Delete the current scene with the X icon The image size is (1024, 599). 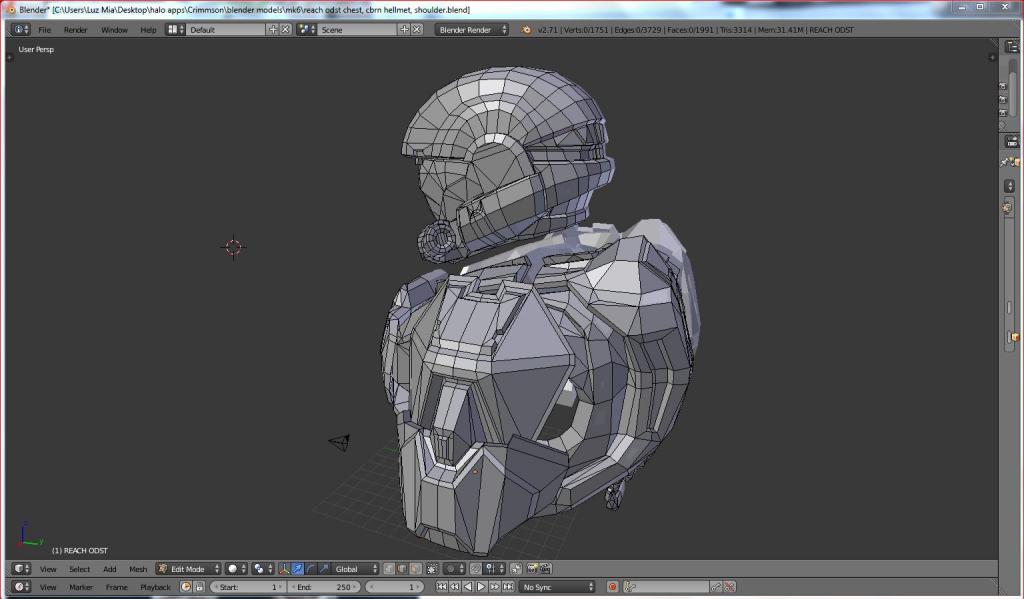(417, 29)
